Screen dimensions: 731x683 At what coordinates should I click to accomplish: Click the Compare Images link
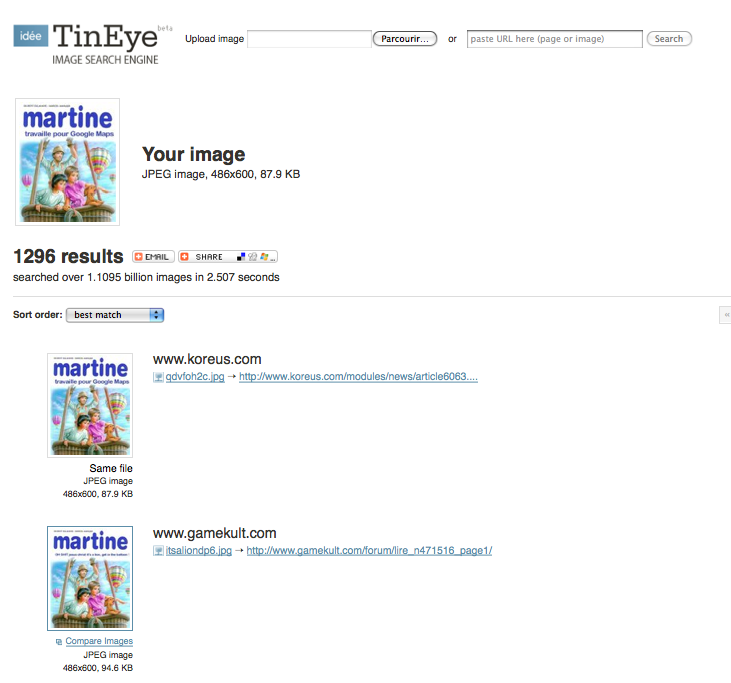pos(99,641)
